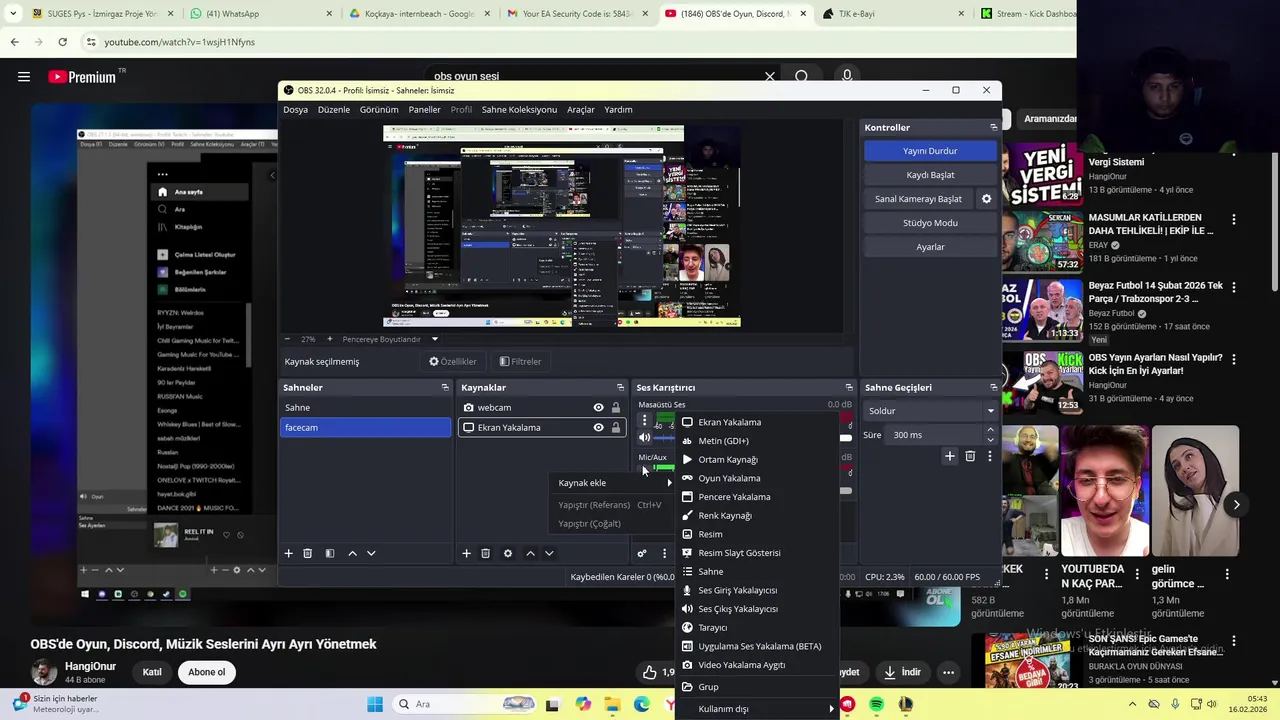Delete scene transition trash icon

tap(970, 456)
